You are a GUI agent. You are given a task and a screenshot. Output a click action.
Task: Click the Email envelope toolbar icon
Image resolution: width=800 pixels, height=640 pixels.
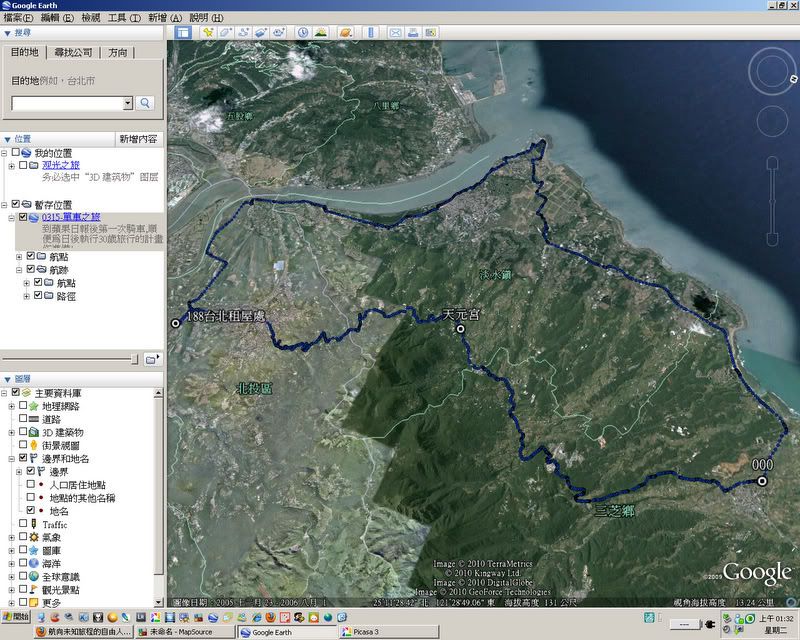point(395,32)
